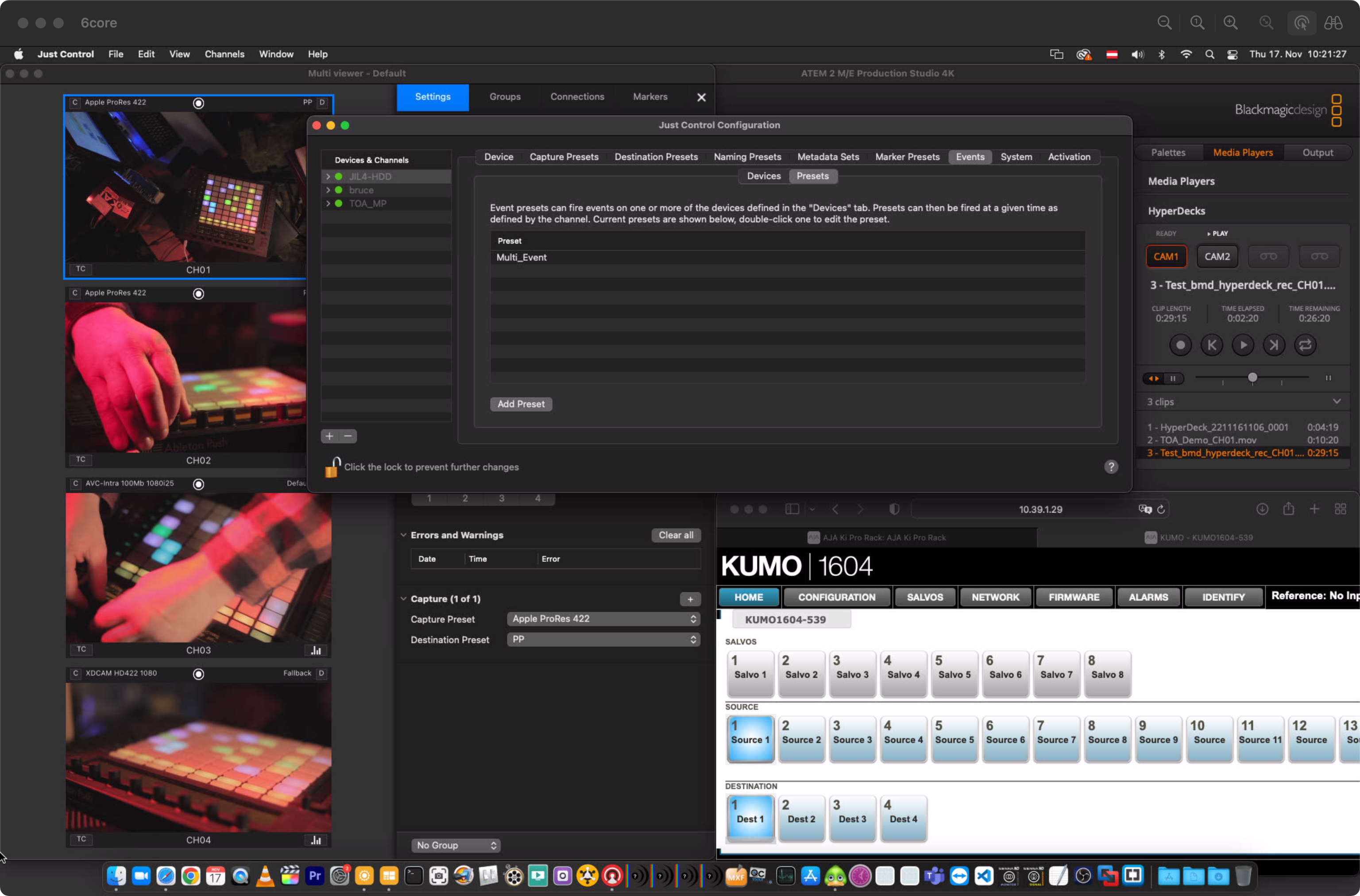Collapse the Errors and Warnings section

click(403, 535)
